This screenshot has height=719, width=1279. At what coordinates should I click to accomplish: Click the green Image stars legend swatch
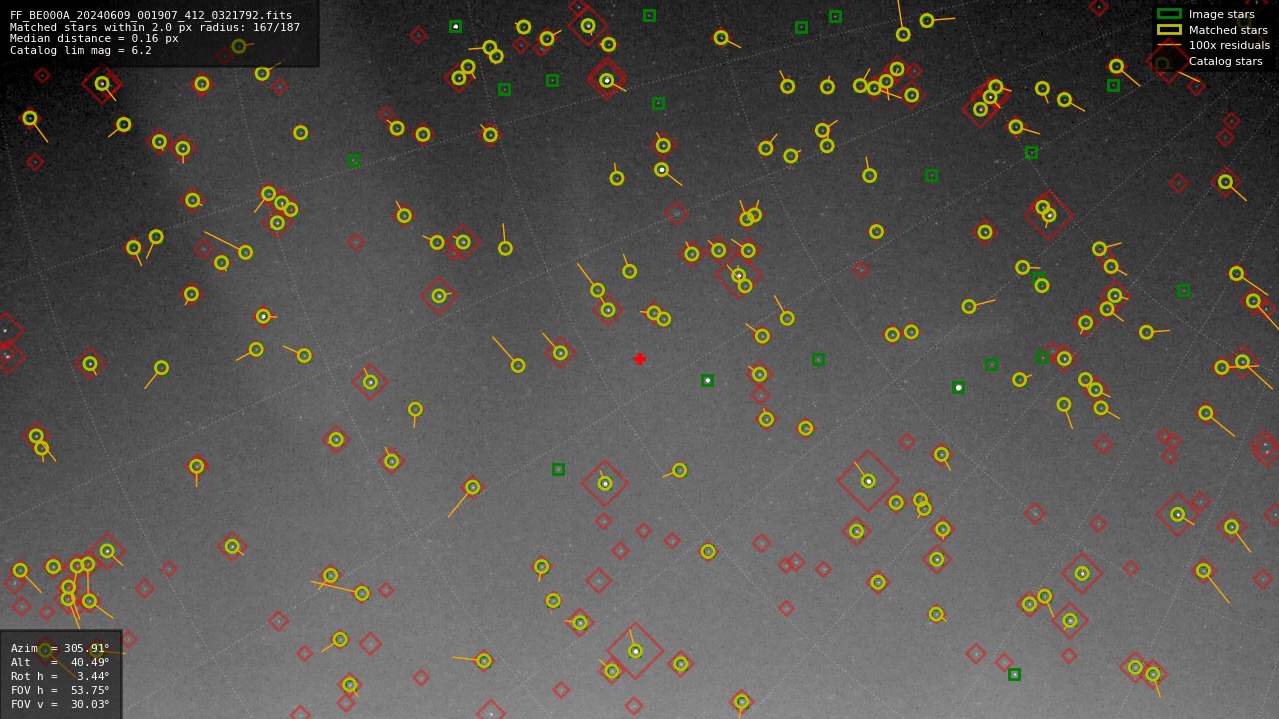(x=1169, y=14)
